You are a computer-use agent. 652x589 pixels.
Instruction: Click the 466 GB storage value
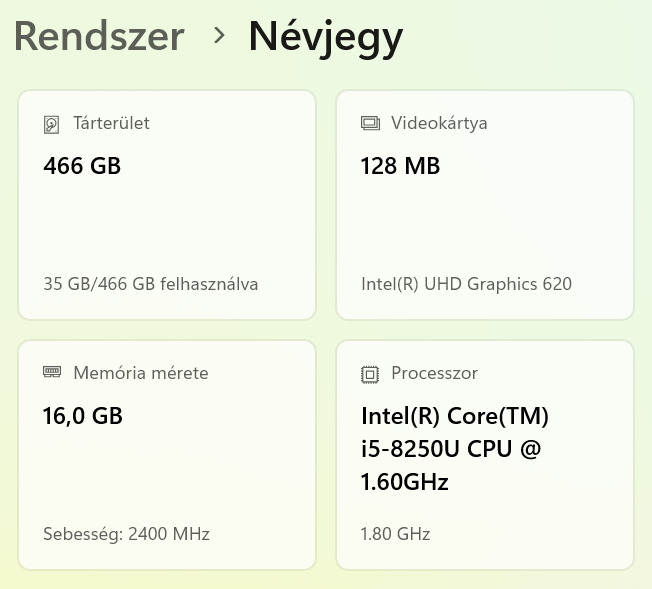[82, 166]
